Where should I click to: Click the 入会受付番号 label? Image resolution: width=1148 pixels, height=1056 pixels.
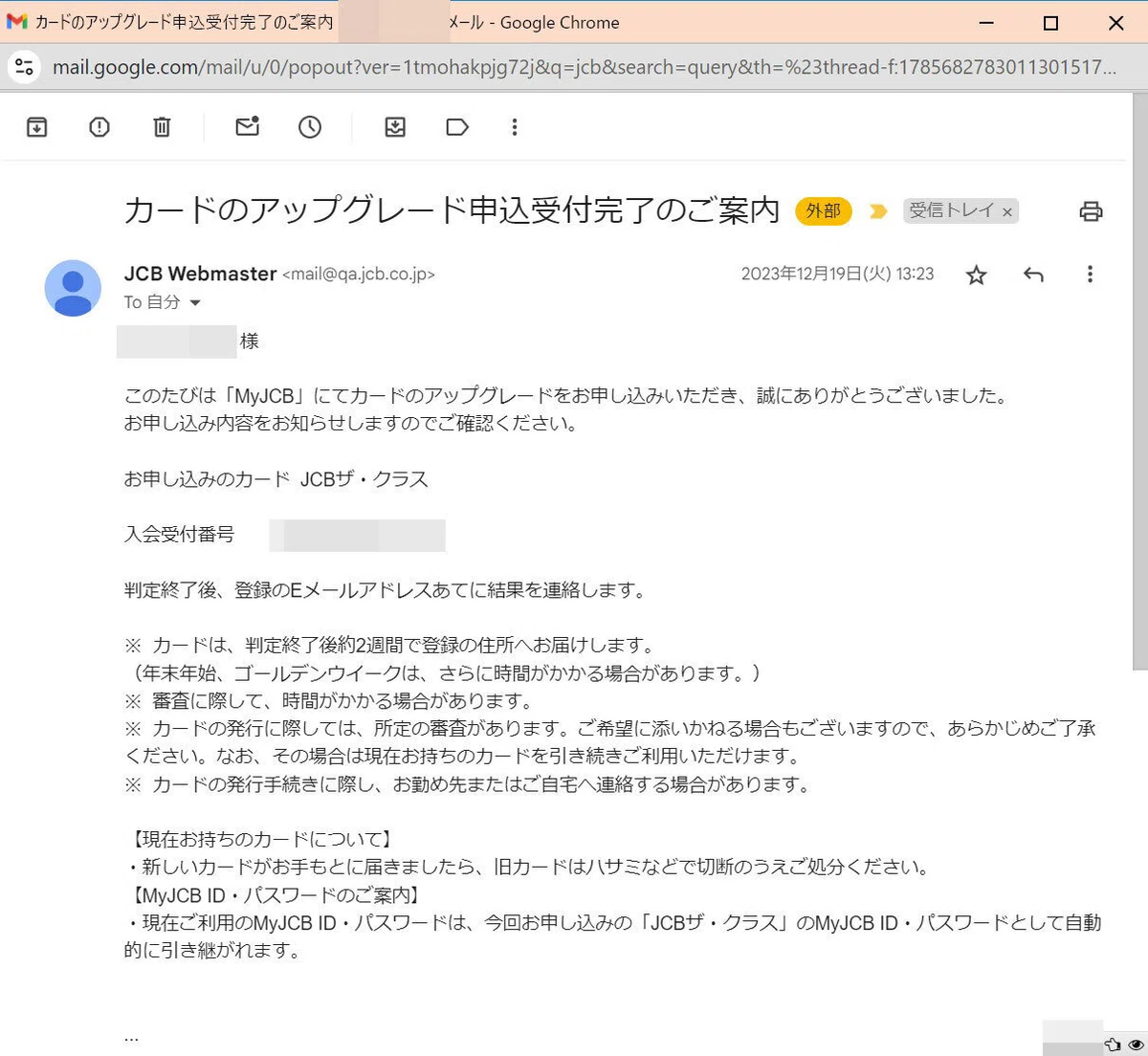pos(179,535)
